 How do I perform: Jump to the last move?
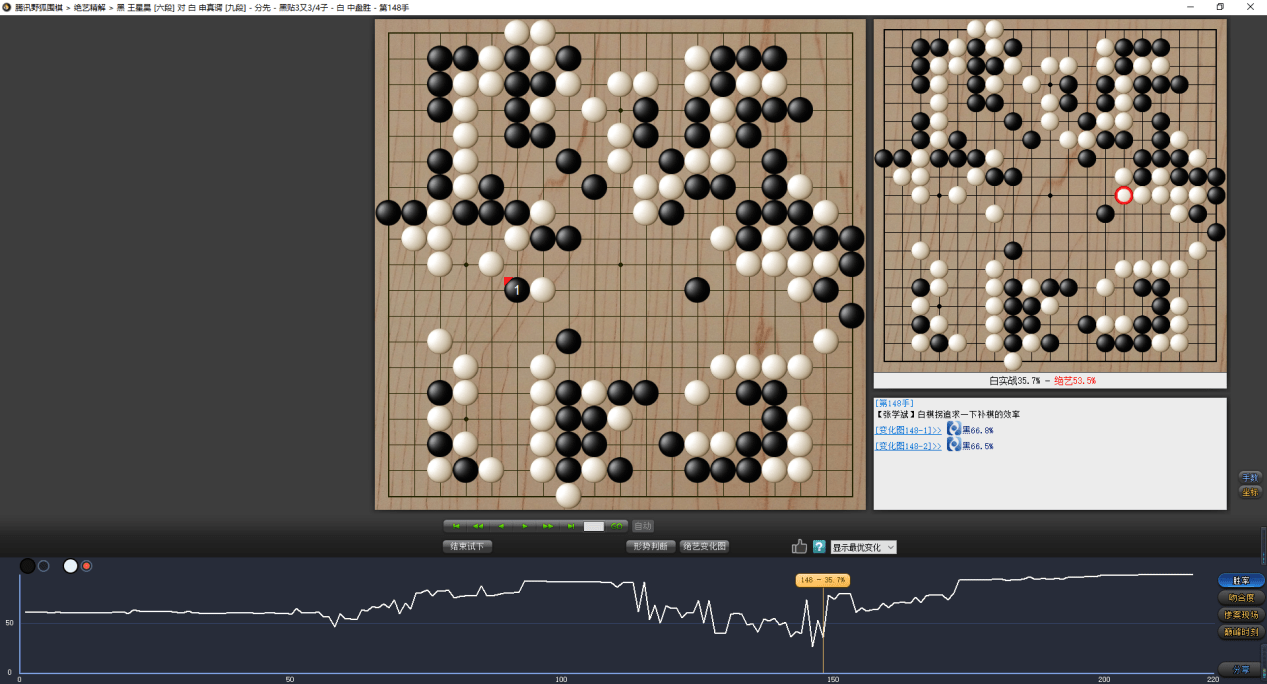pos(571,526)
